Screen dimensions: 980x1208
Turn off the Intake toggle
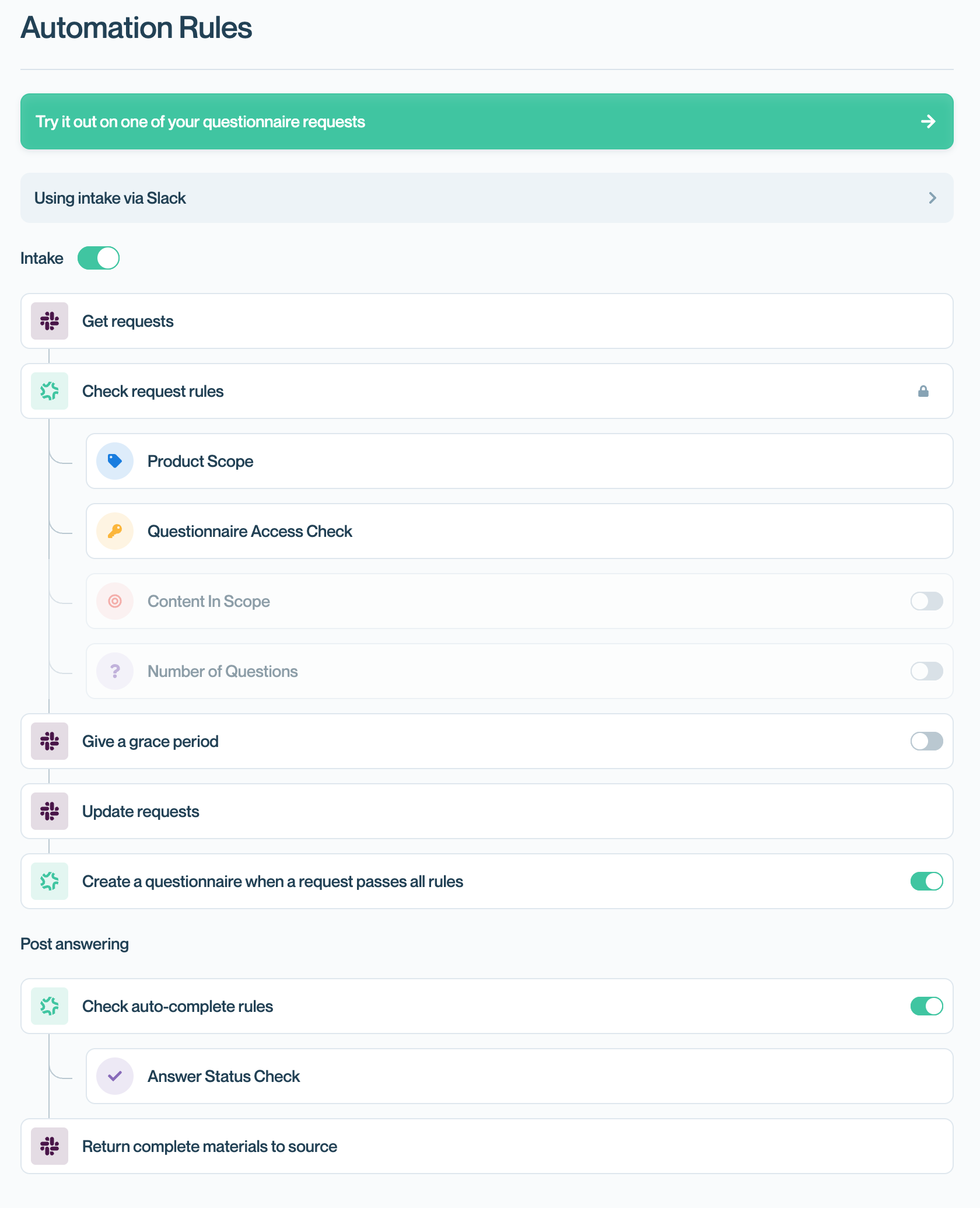pos(99,258)
